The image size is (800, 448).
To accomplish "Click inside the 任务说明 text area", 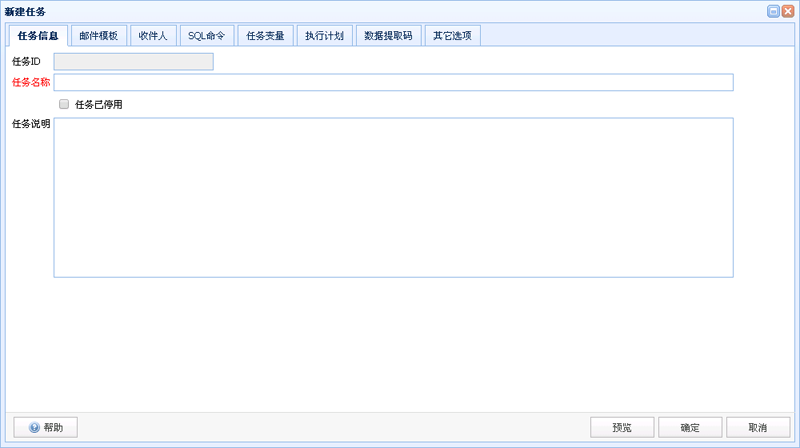I will pyautogui.click(x=393, y=197).
